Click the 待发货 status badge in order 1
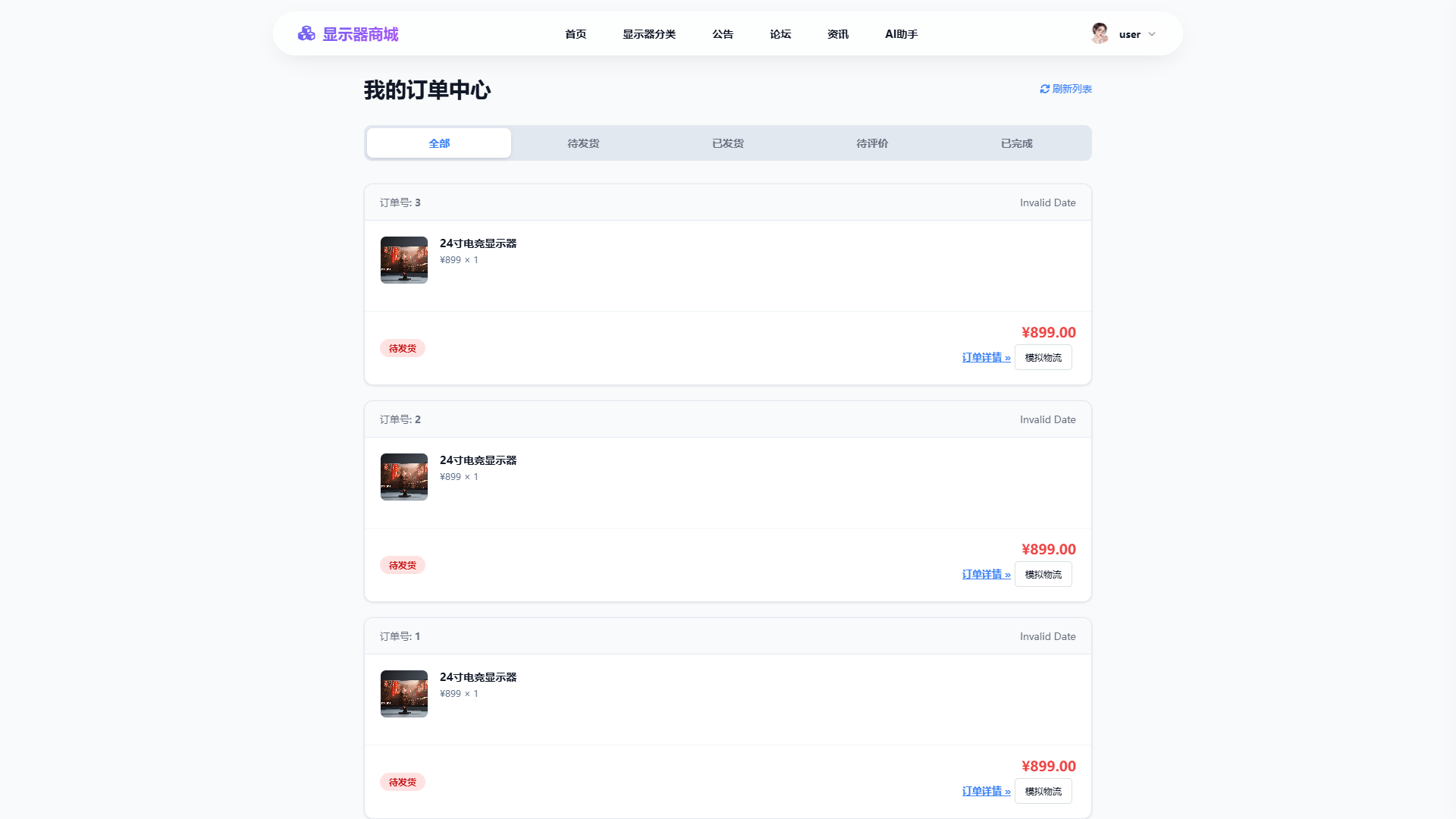Screen dimensions: 1456x819 pyautogui.click(x=403, y=782)
